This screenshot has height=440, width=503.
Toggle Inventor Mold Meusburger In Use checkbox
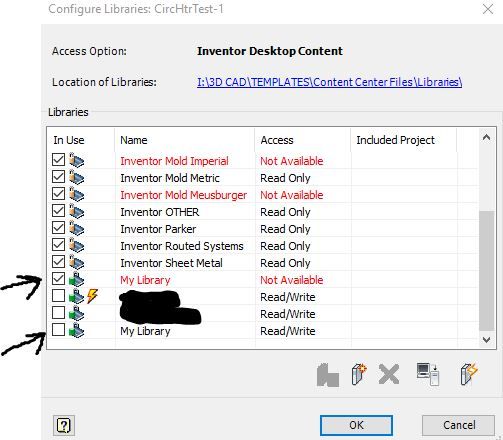pos(58,193)
